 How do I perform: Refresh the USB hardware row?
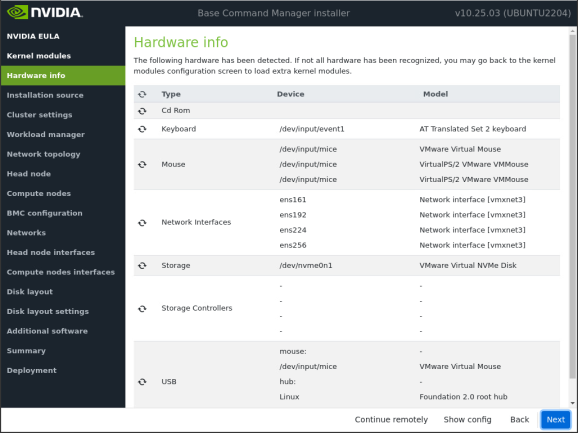(142, 382)
